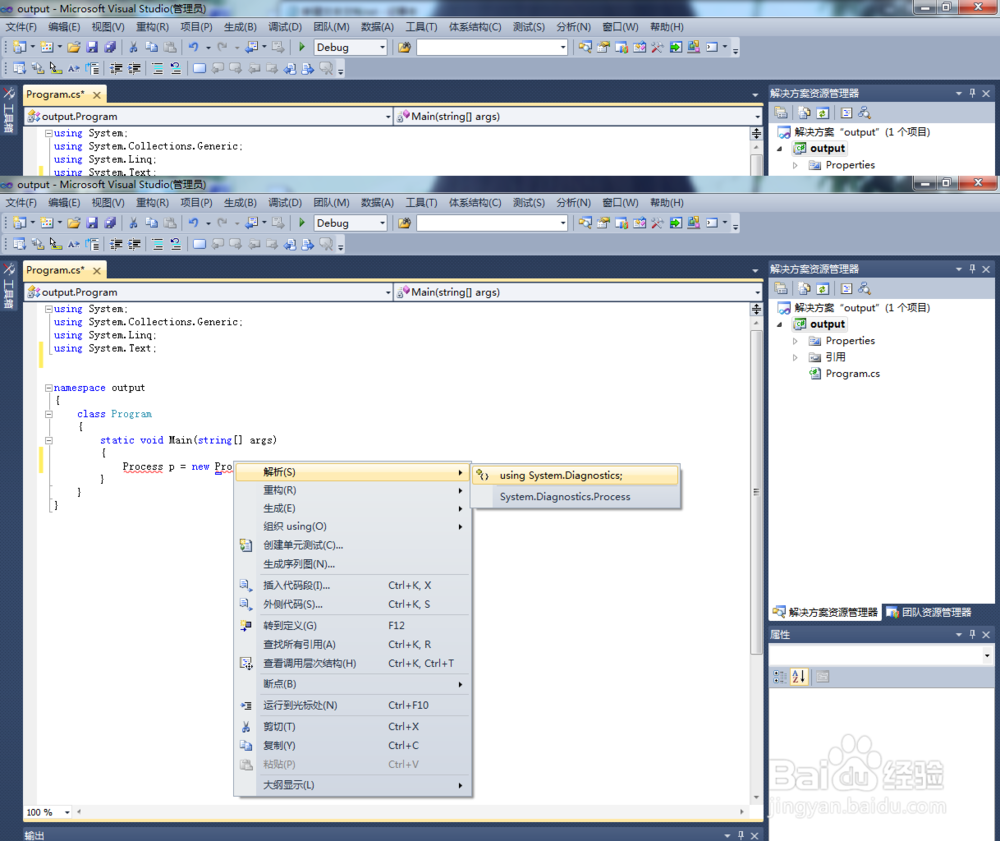This screenshot has width=1000, height=841.
Task: Toggle bookmark icon in front window text toolbar
Action: click(x=199, y=244)
